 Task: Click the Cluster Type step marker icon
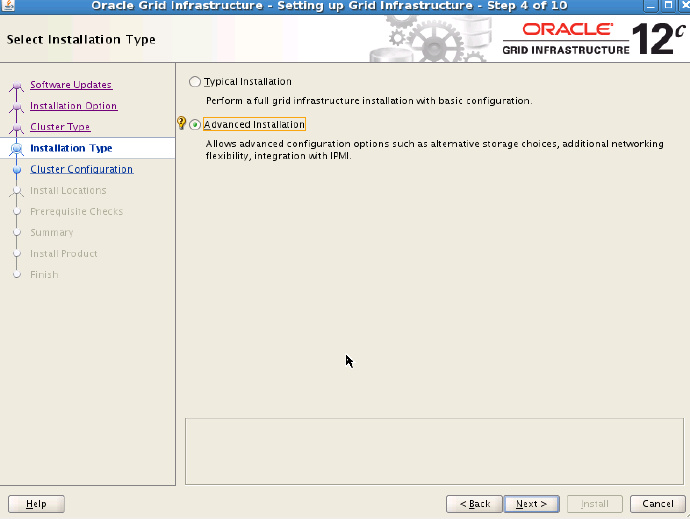[x=17, y=128]
